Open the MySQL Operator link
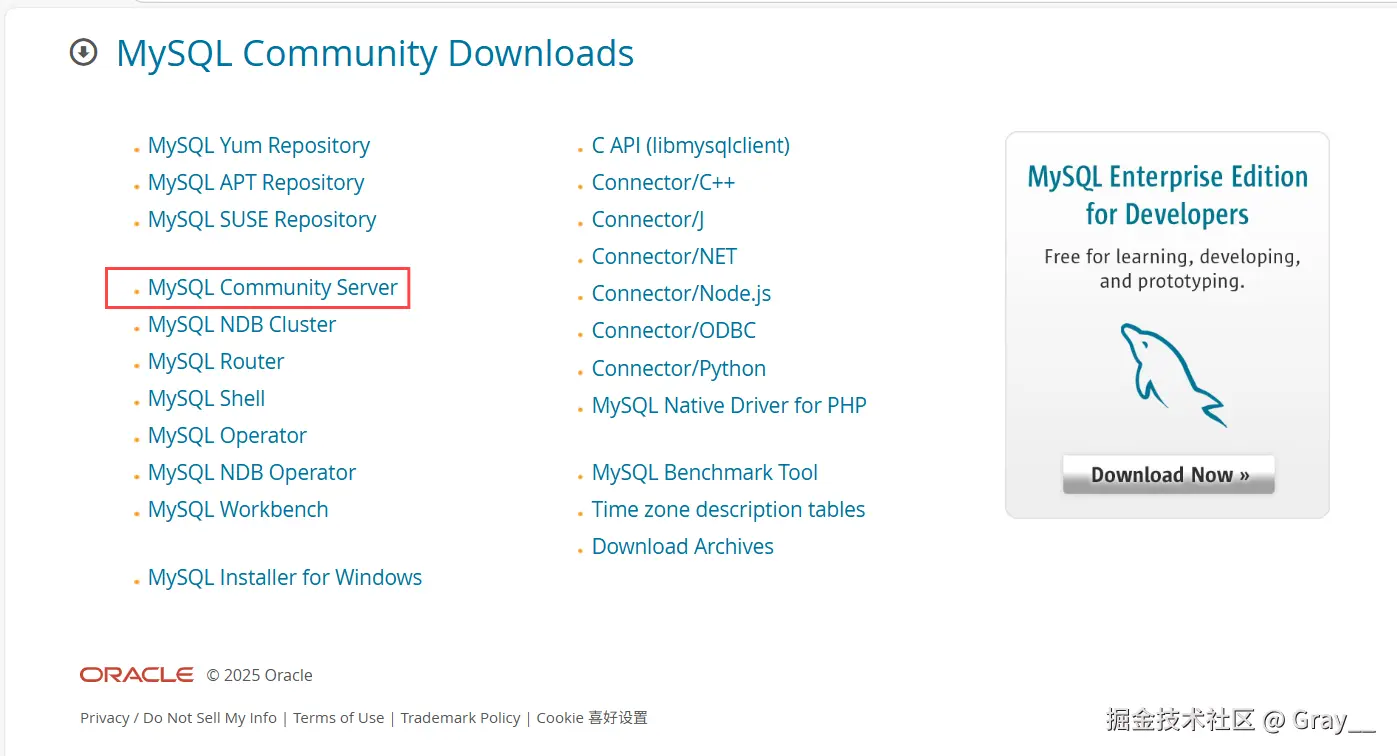This screenshot has width=1397, height=756. pos(227,436)
